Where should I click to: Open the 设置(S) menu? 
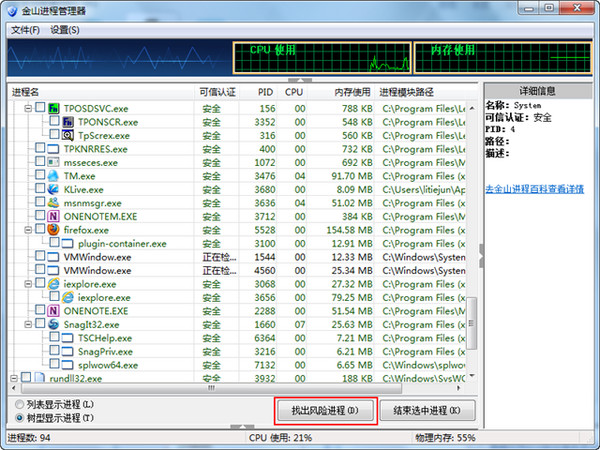[65, 29]
